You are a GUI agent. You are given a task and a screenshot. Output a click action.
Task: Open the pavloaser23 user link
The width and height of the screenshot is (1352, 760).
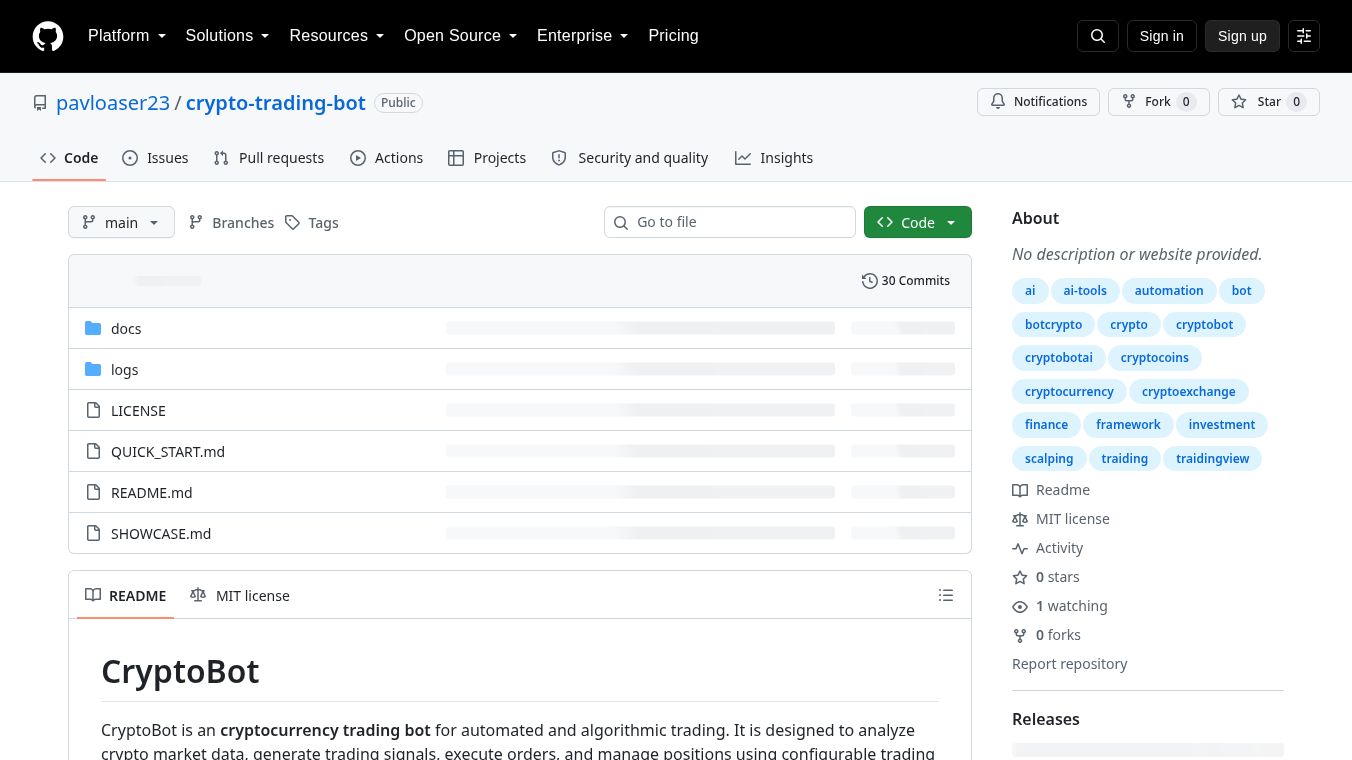(113, 103)
